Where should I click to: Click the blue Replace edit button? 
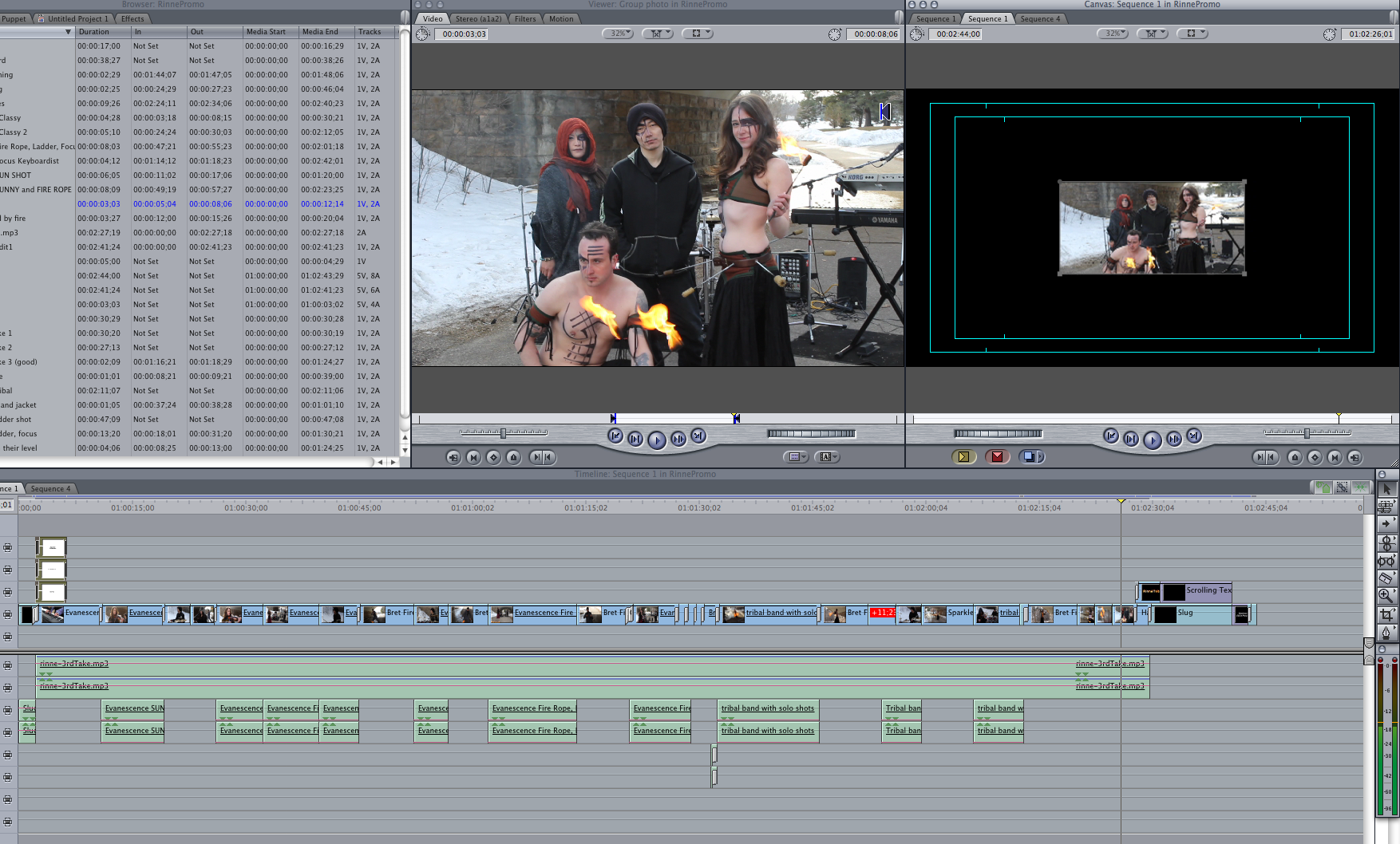(x=1029, y=457)
